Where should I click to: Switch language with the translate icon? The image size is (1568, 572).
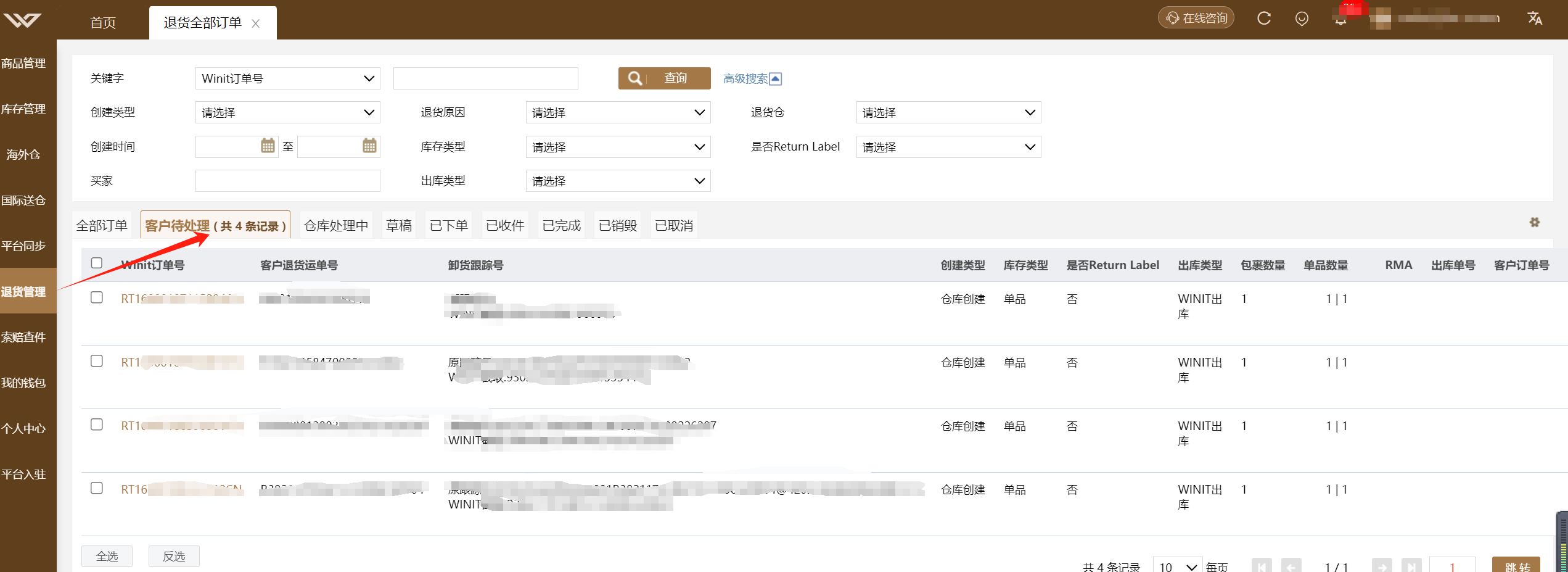[x=1535, y=19]
